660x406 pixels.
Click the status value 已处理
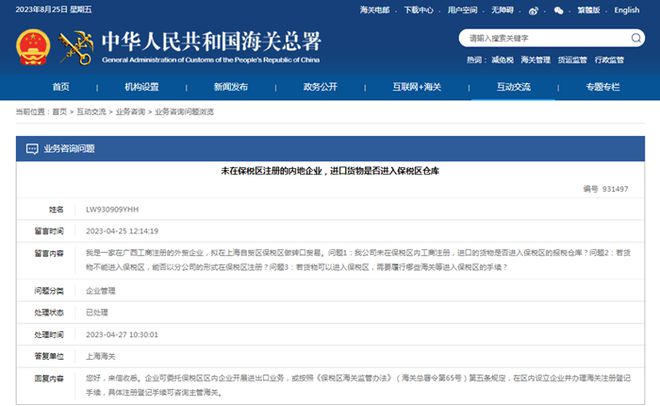coord(97,313)
